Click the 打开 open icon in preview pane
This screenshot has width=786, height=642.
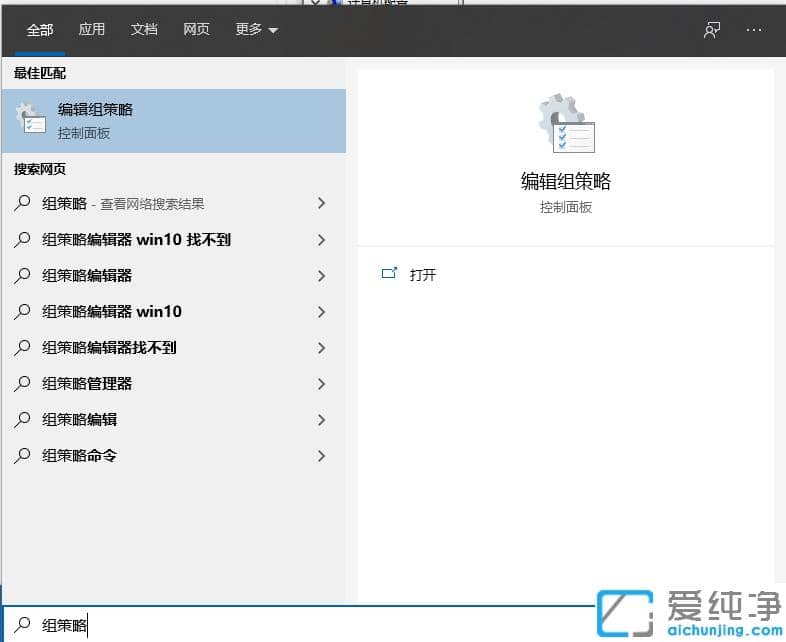pyautogui.click(x=390, y=274)
